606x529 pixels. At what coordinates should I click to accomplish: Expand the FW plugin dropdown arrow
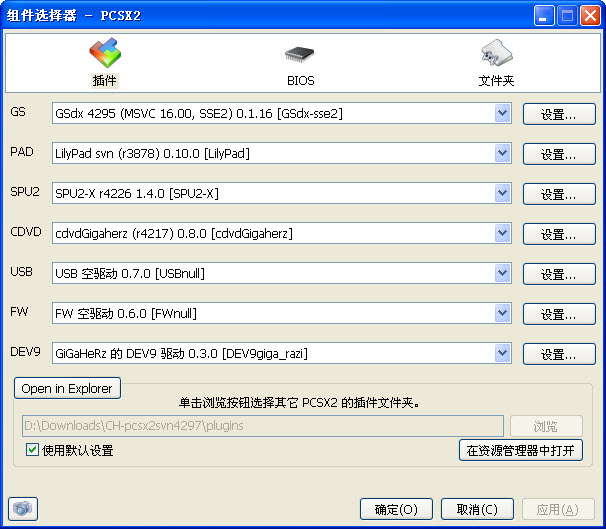coord(502,313)
